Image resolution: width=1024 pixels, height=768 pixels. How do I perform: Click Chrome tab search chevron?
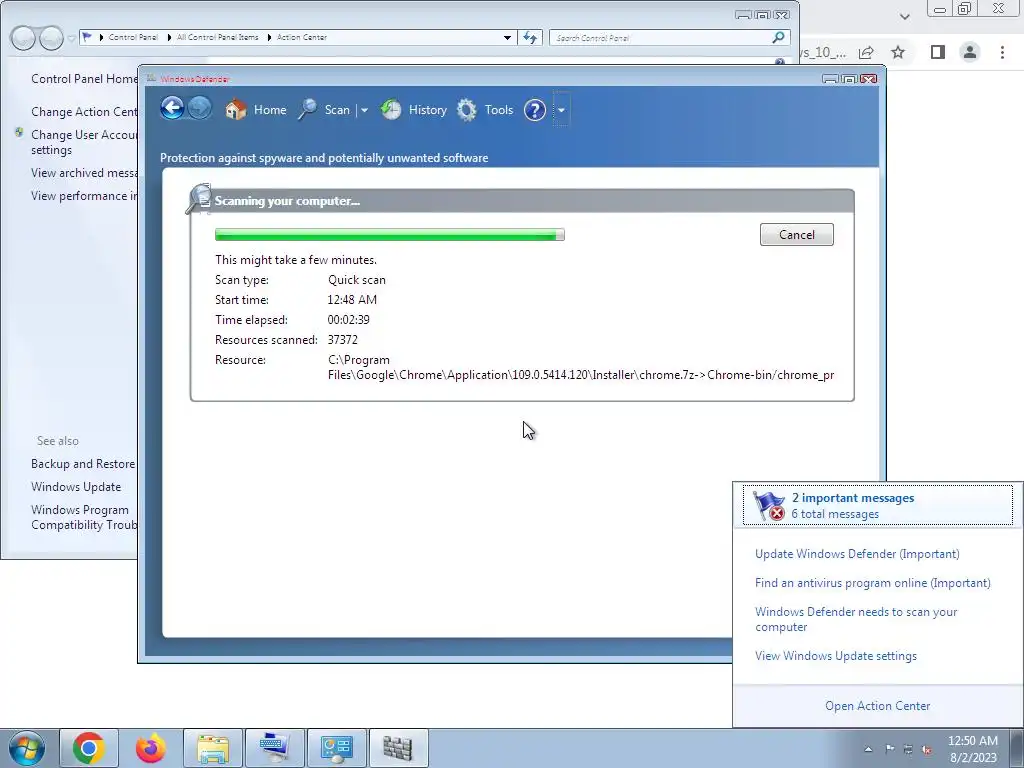tap(904, 16)
